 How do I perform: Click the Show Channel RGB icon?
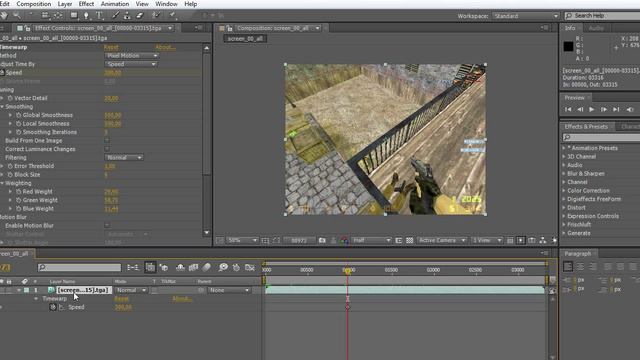point(344,240)
